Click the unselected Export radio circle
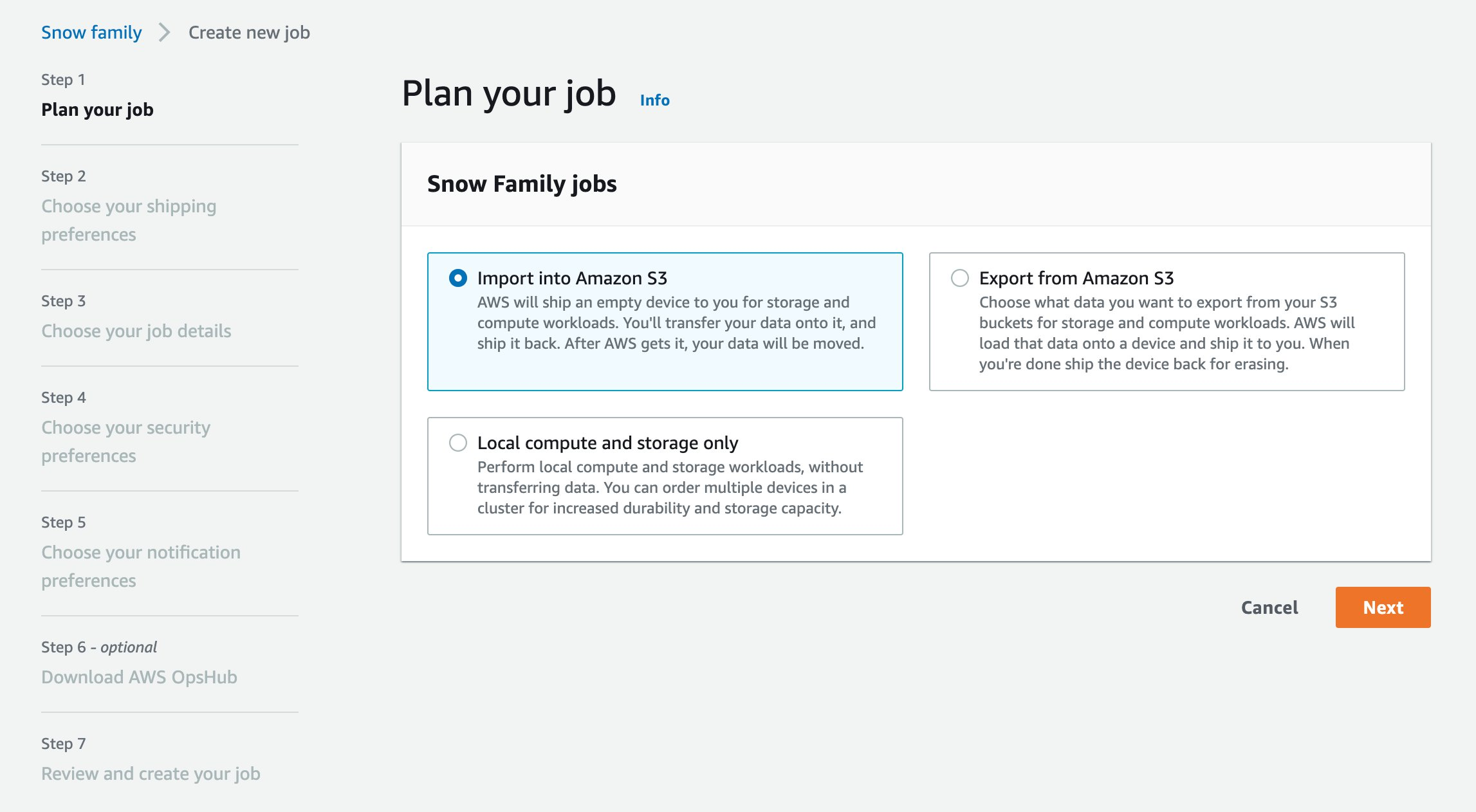The height and width of the screenshot is (812, 1476). coord(959,277)
